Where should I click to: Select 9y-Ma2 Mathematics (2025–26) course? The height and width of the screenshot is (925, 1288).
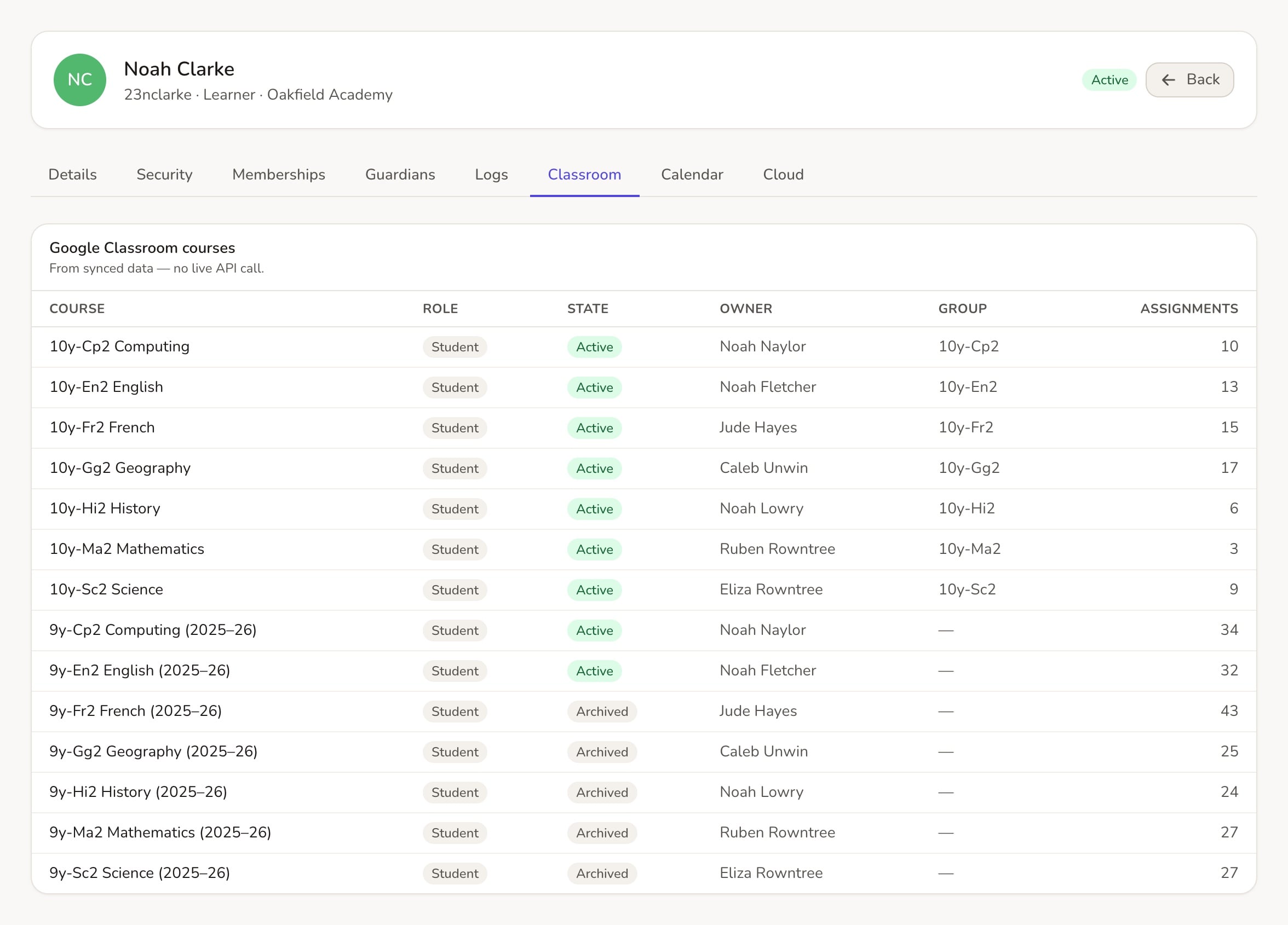160,832
